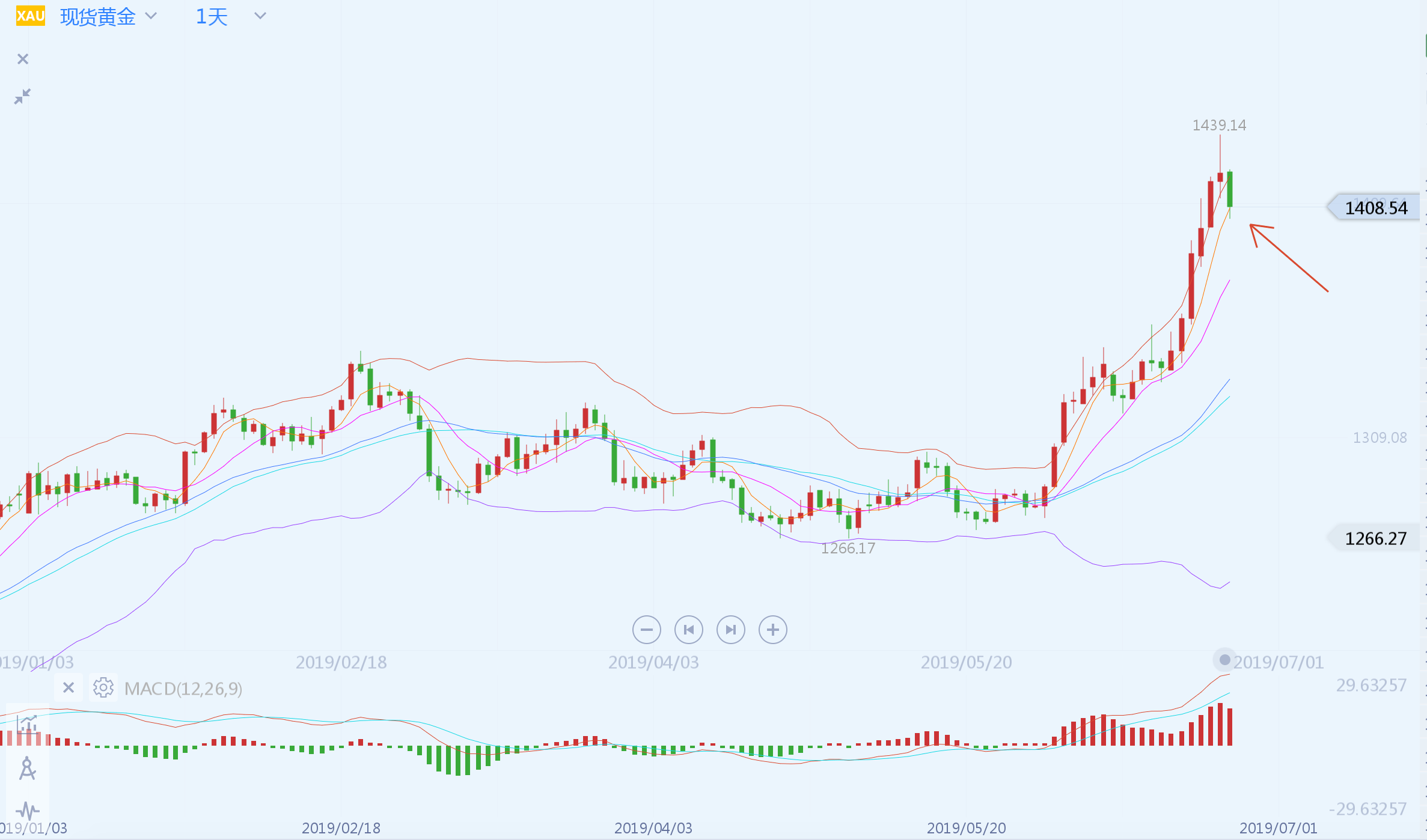The height and width of the screenshot is (840, 1427).
Task: Click the MACD(12,26,9) indicator label
Action: tap(183, 689)
